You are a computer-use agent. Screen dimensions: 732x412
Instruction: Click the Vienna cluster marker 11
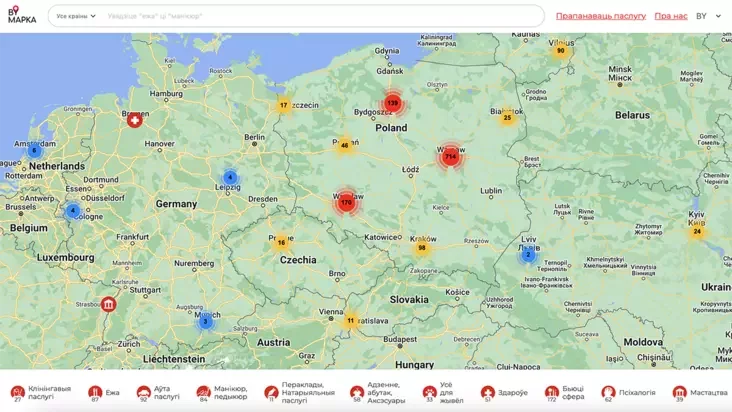coord(351,321)
